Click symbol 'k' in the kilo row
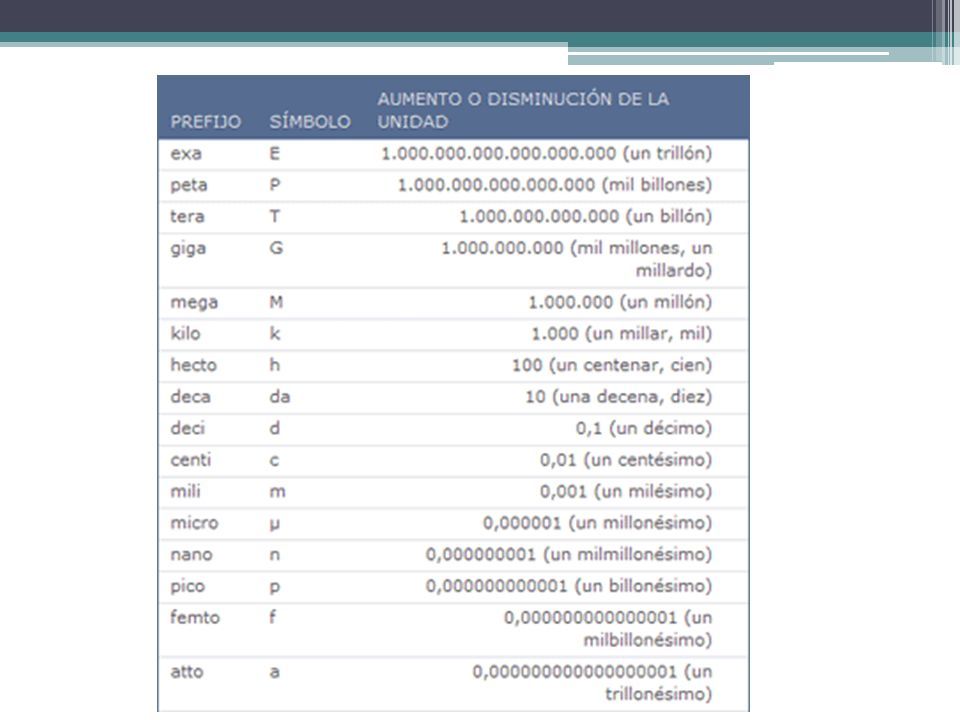 274,334
